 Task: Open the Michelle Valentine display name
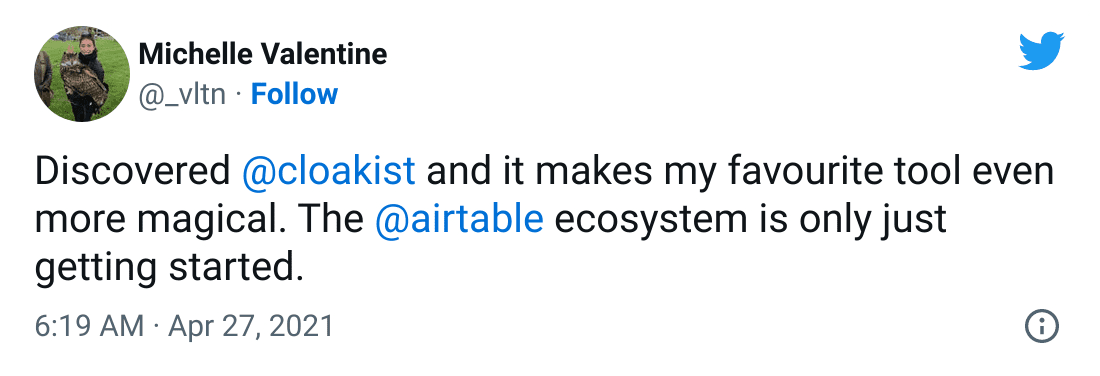tap(263, 54)
